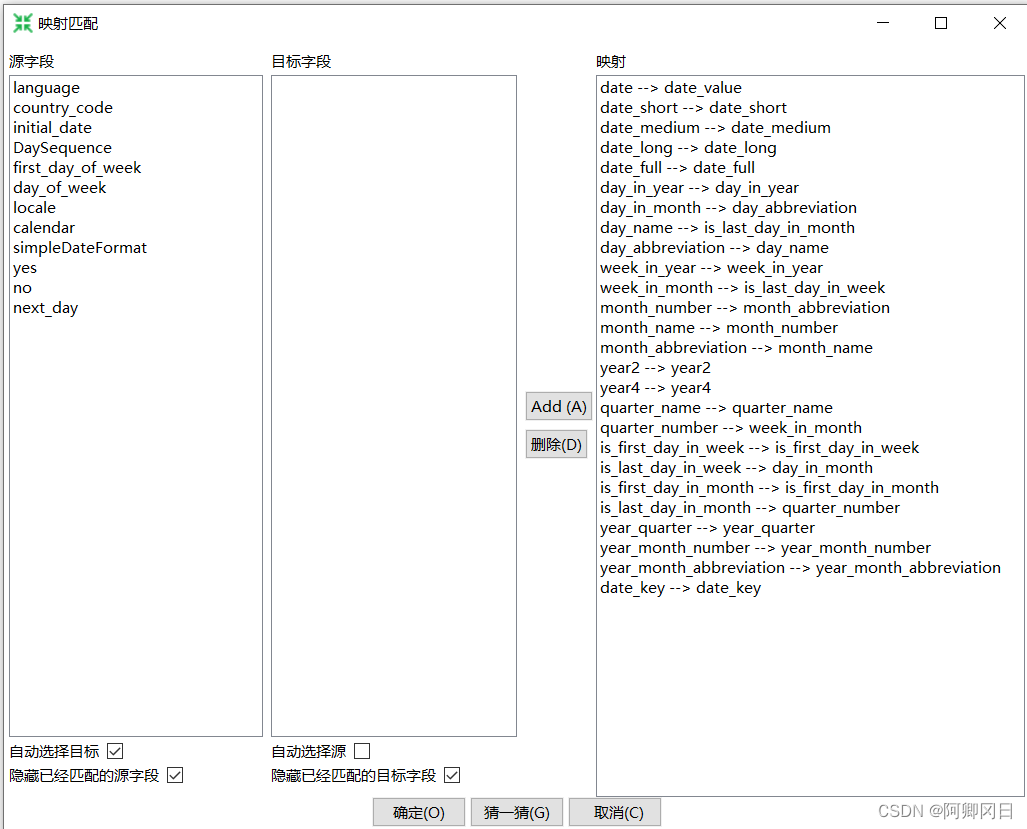
Task: Select country_code in source fields list
Action: tap(63, 108)
